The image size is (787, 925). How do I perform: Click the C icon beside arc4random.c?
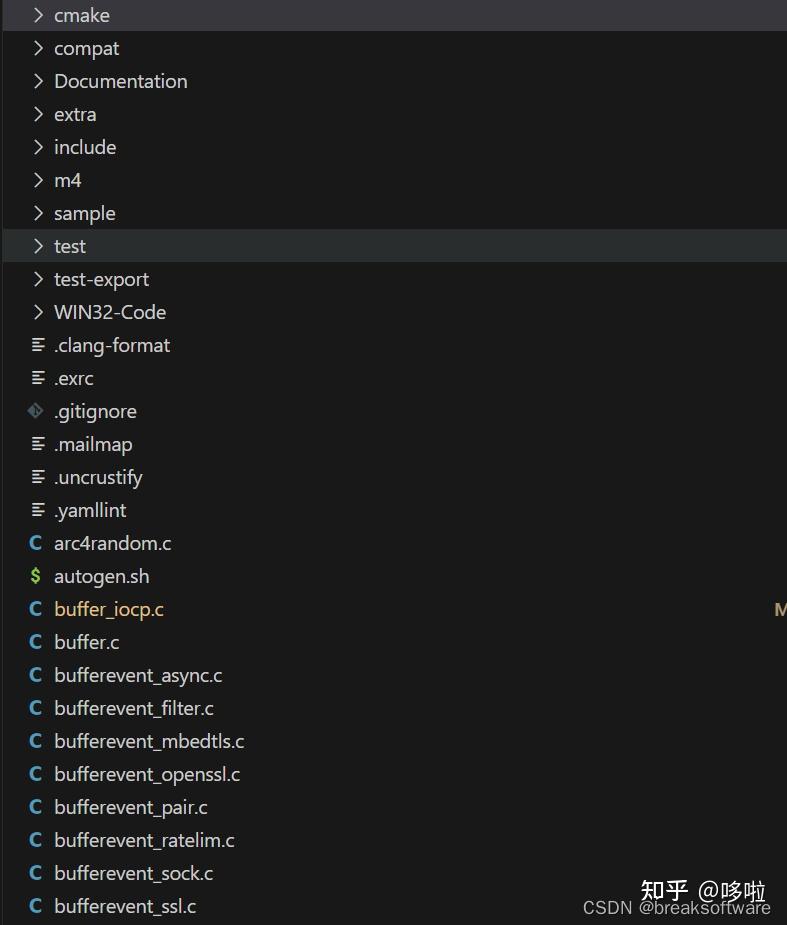click(x=35, y=543)
